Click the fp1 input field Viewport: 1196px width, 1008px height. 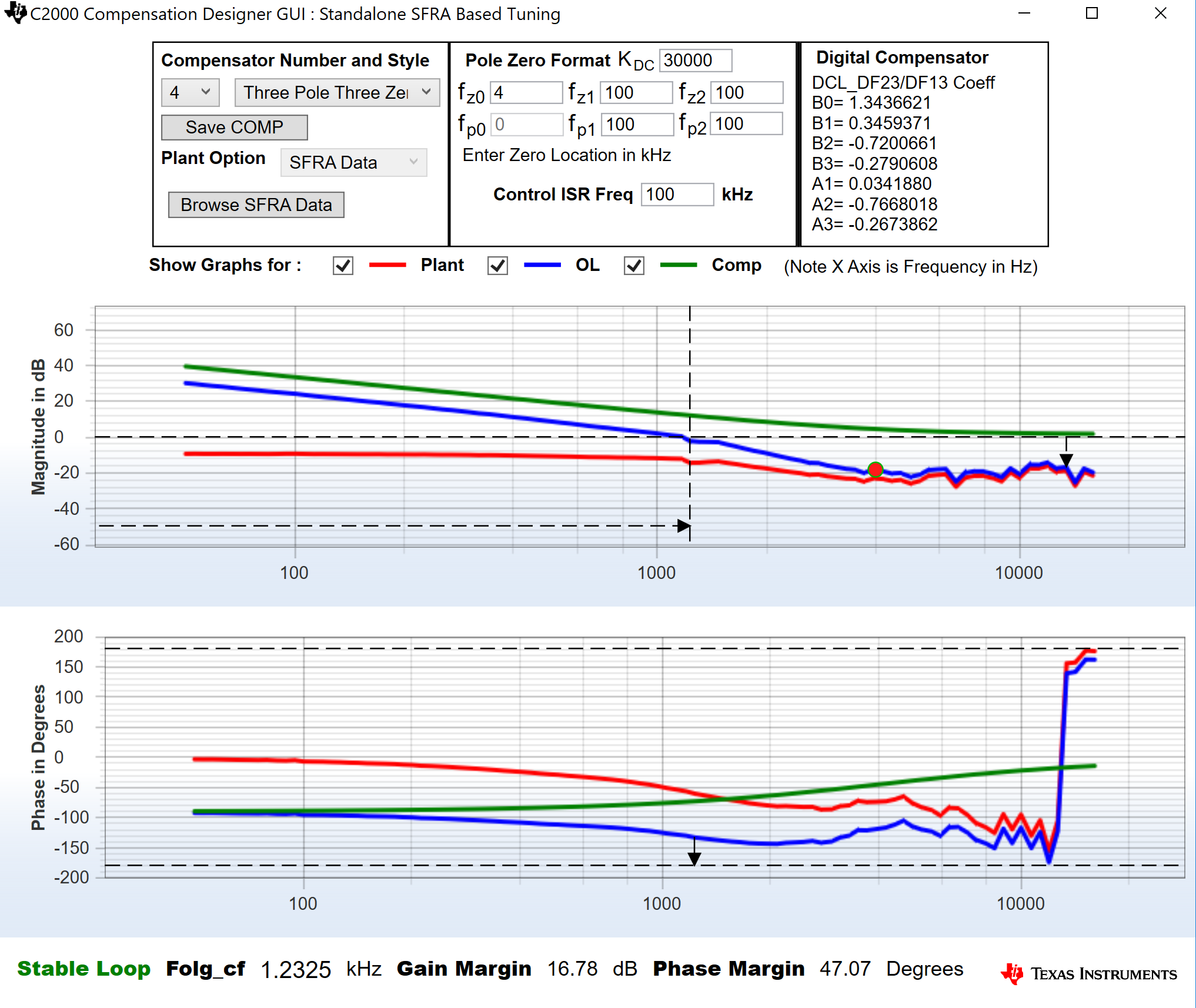[637, 124]
